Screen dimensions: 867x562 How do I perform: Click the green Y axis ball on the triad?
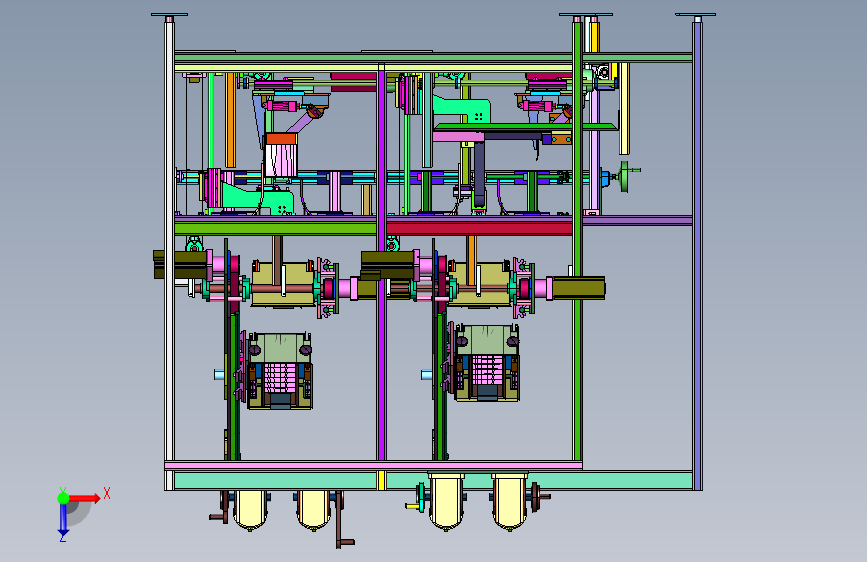(x=63, y=498)
